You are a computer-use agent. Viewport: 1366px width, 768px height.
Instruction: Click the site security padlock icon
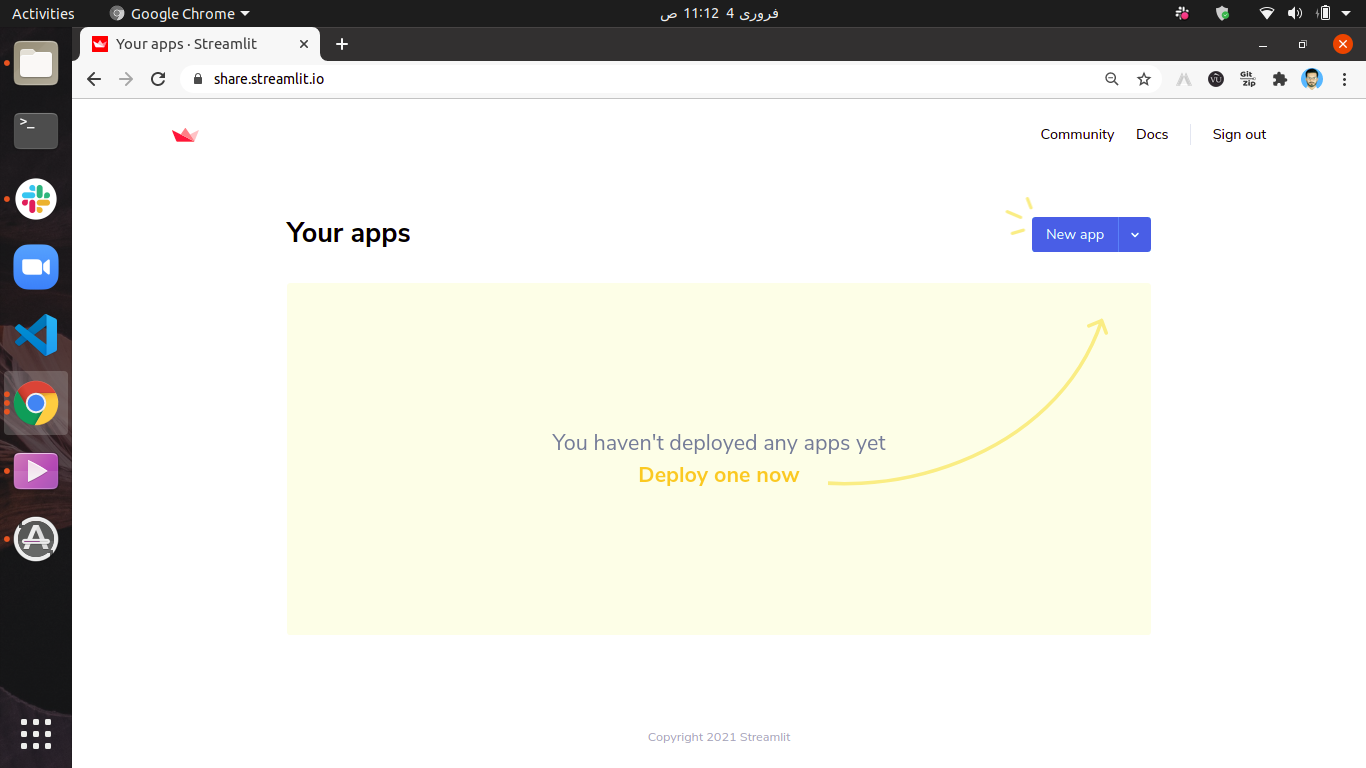pos(196,78)
